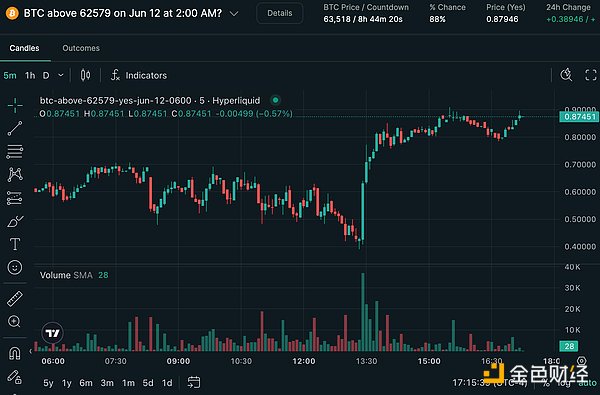Select the D daily interval
Image resolution: width=600 pixels, height=395 pixels.
pos(46,75)
